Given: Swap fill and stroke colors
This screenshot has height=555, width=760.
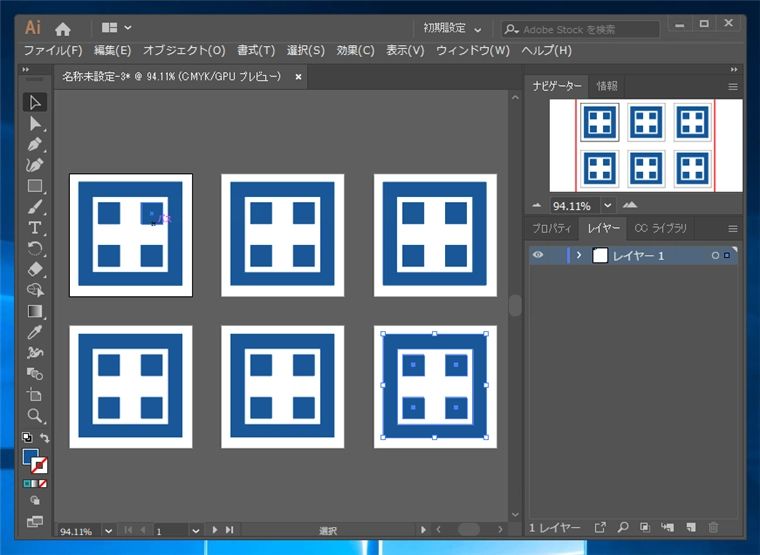Looking at the screenshot, I should 44,438.
